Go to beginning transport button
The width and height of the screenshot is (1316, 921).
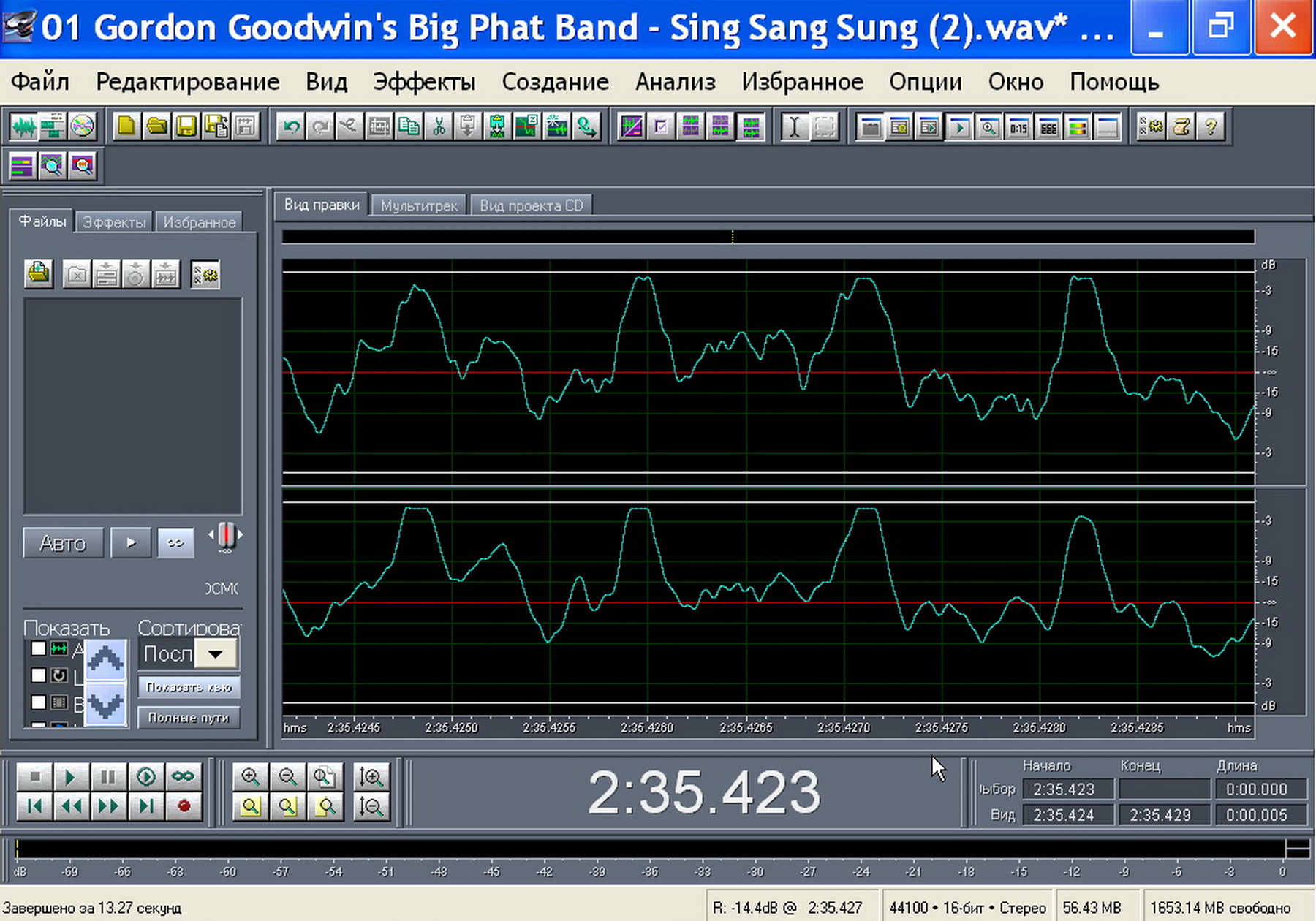pyautogui.click(x=34, y=806)
